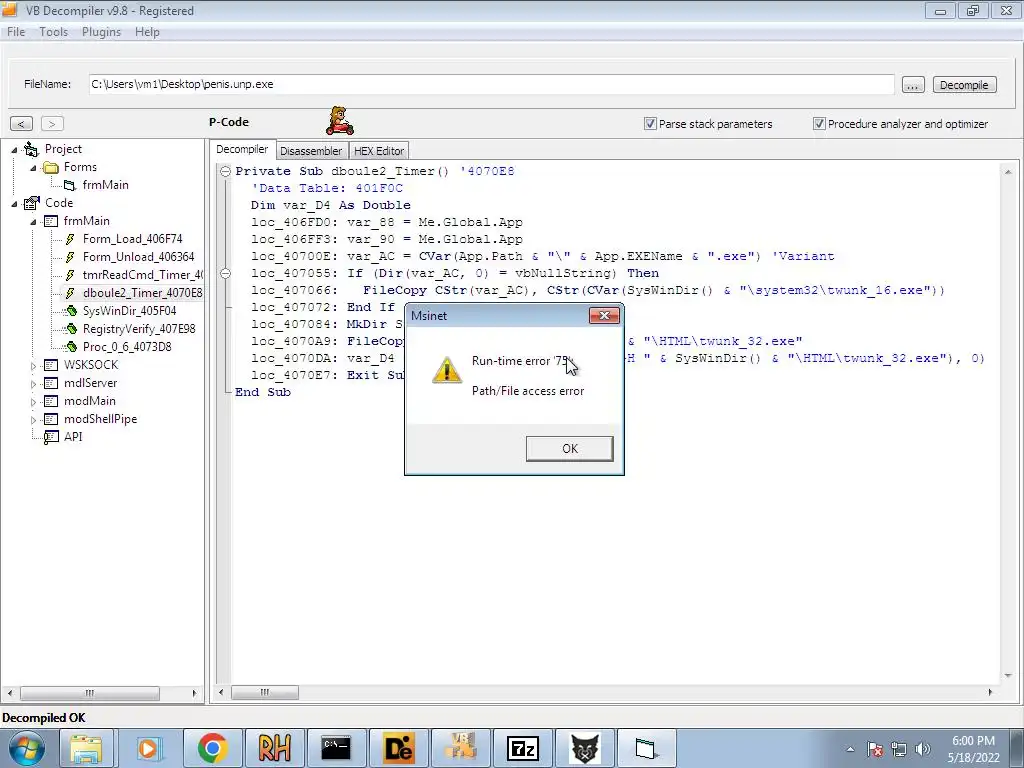The image size is (1024, 768).
Task: Click the Proc_0_6_4073D8 function icon
Action: click(71, 347)
